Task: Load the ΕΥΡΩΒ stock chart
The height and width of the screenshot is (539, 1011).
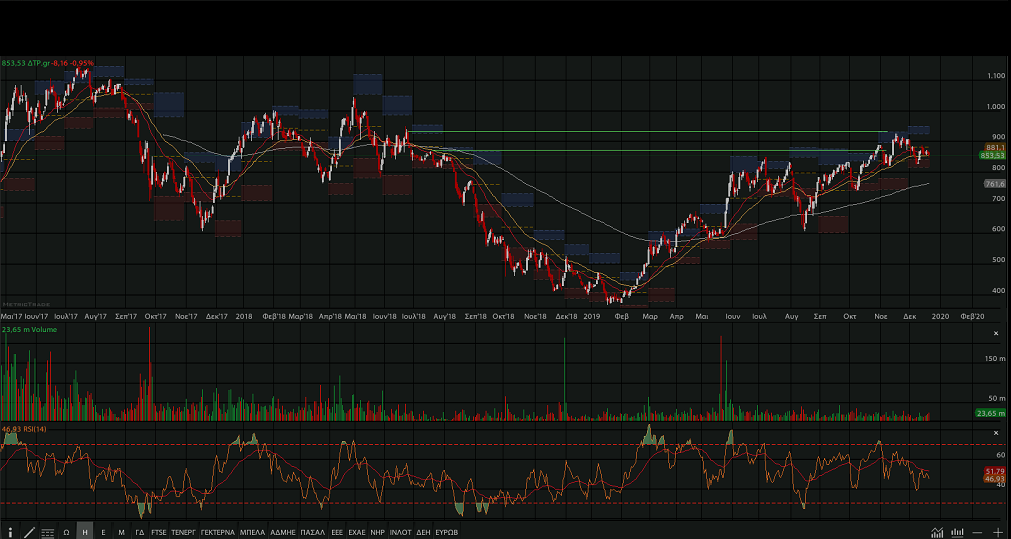Action: (x=447, y=532)
